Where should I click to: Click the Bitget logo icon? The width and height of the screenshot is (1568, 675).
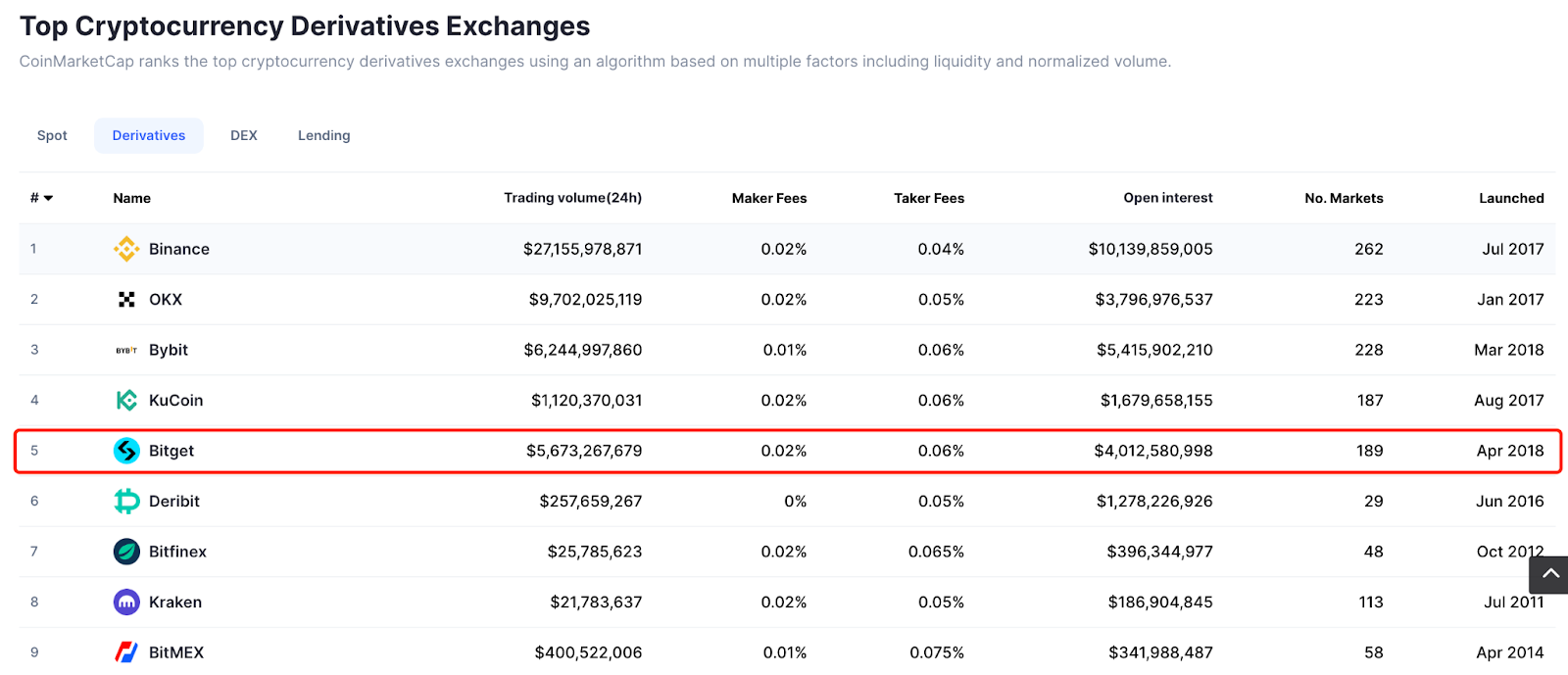click(x=126, y=451)
